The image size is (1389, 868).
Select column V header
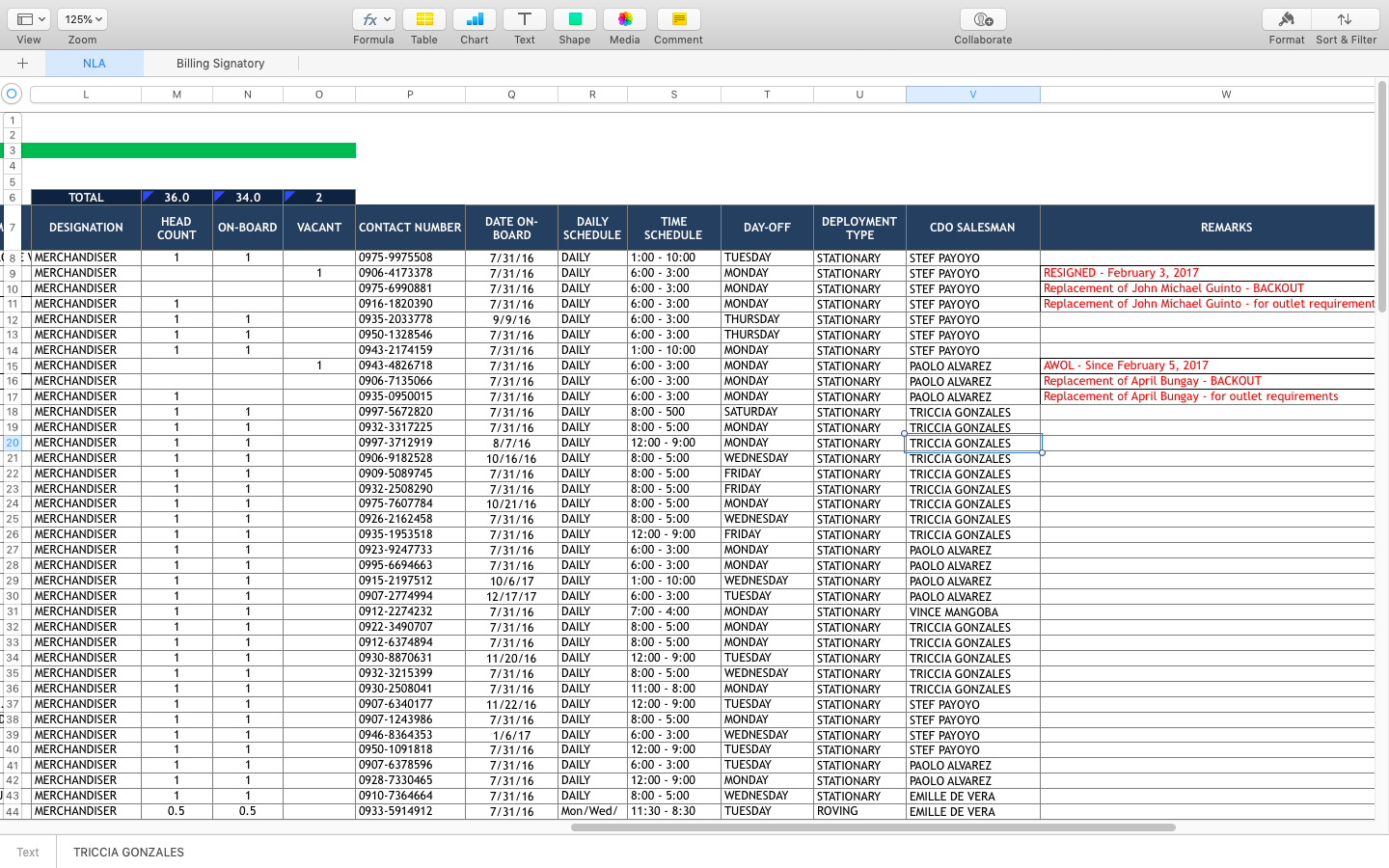(x=972, y=95)
